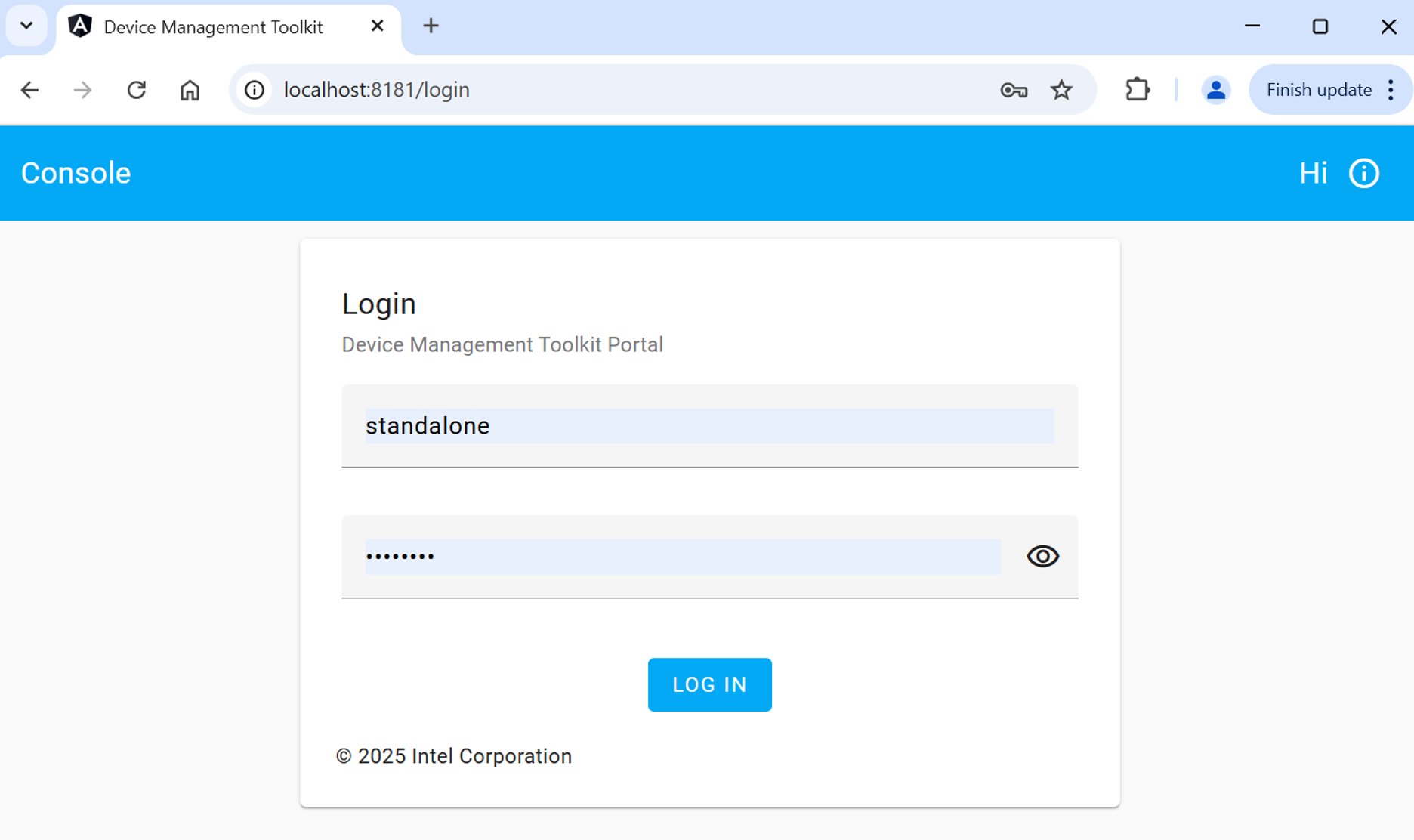Show the password with the eye icon
The image size is (1414, 840).
(x=1042, y=556)
